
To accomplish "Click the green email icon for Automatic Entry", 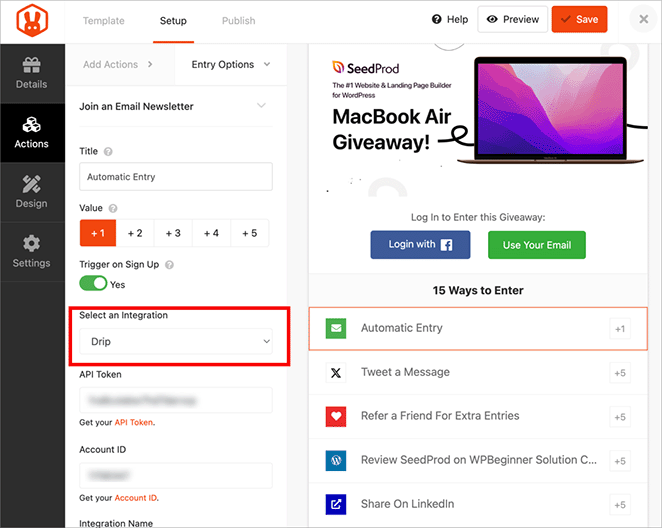I will [x=336, y=328].
